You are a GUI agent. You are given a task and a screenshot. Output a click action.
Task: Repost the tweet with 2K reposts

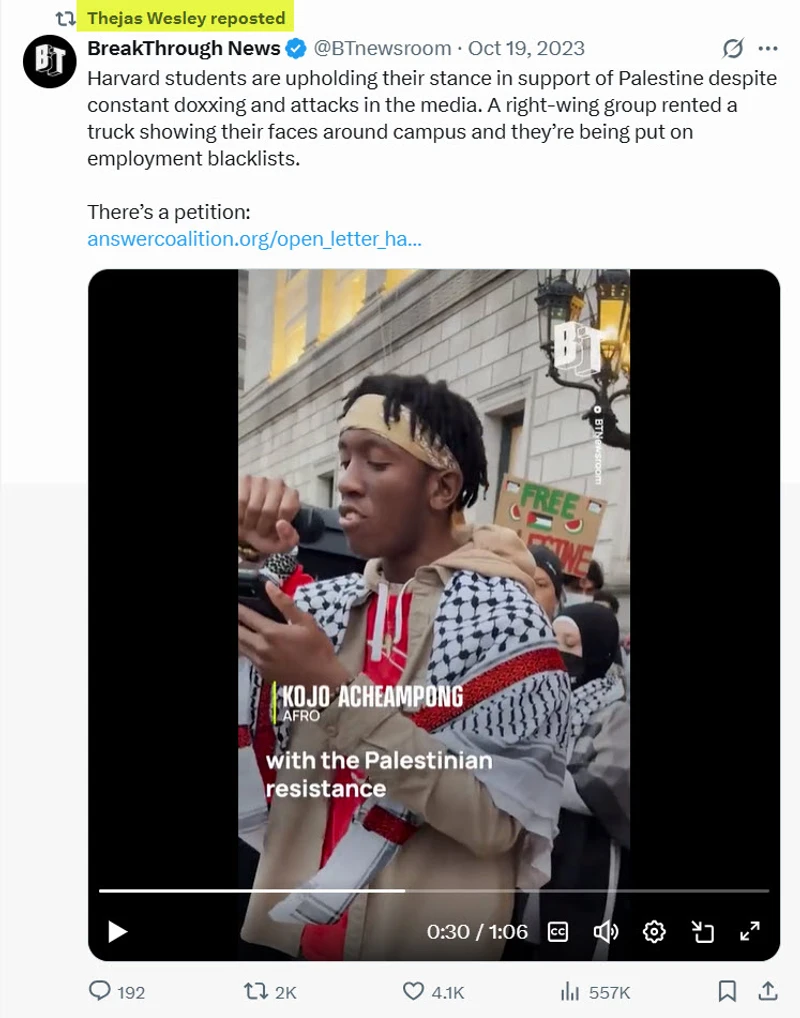(257, 991)
